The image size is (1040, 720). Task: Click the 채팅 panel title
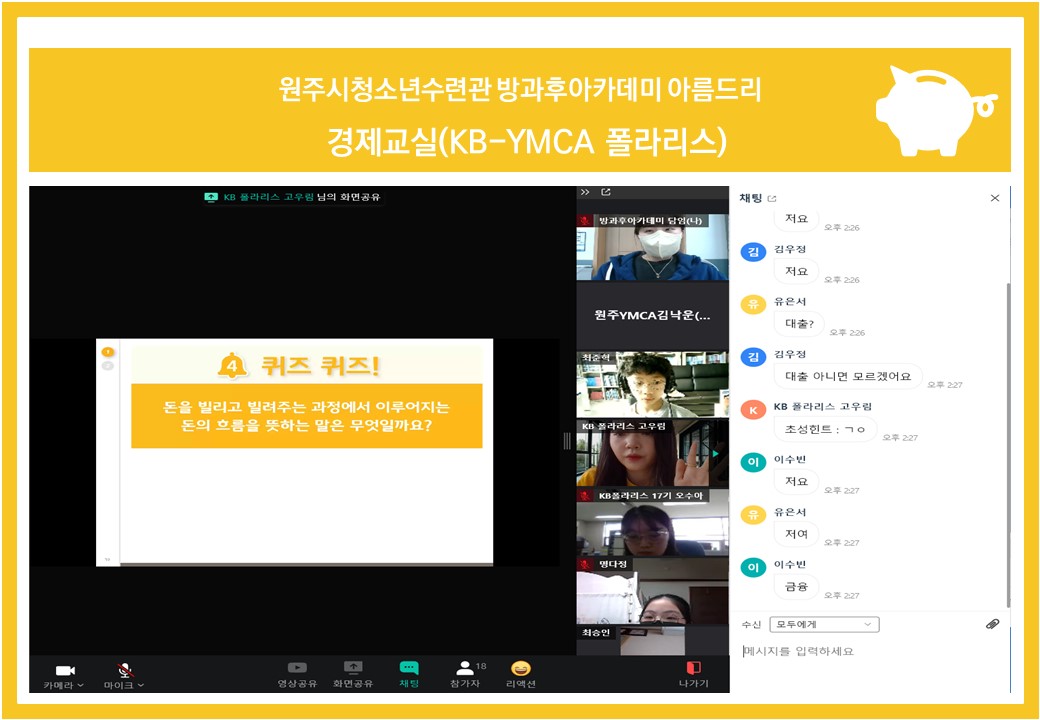point(751,198)
